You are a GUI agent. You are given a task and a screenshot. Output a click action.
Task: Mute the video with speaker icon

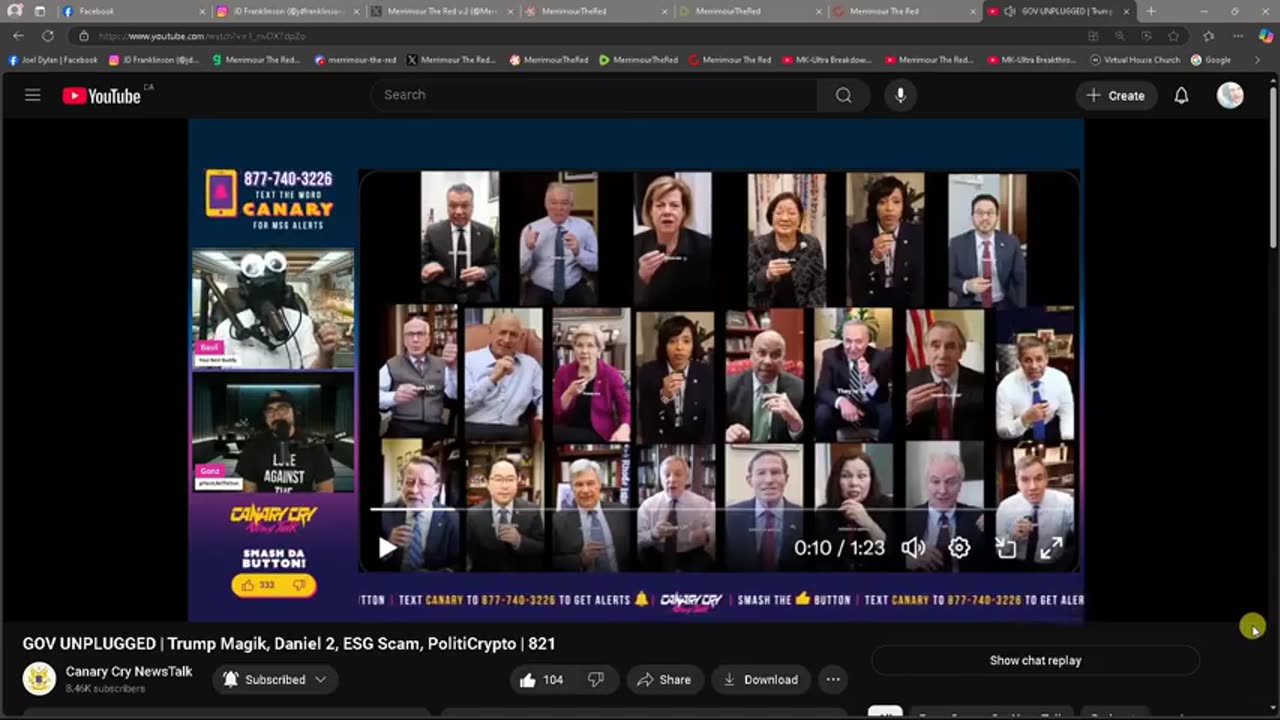(x=913, y=547)
